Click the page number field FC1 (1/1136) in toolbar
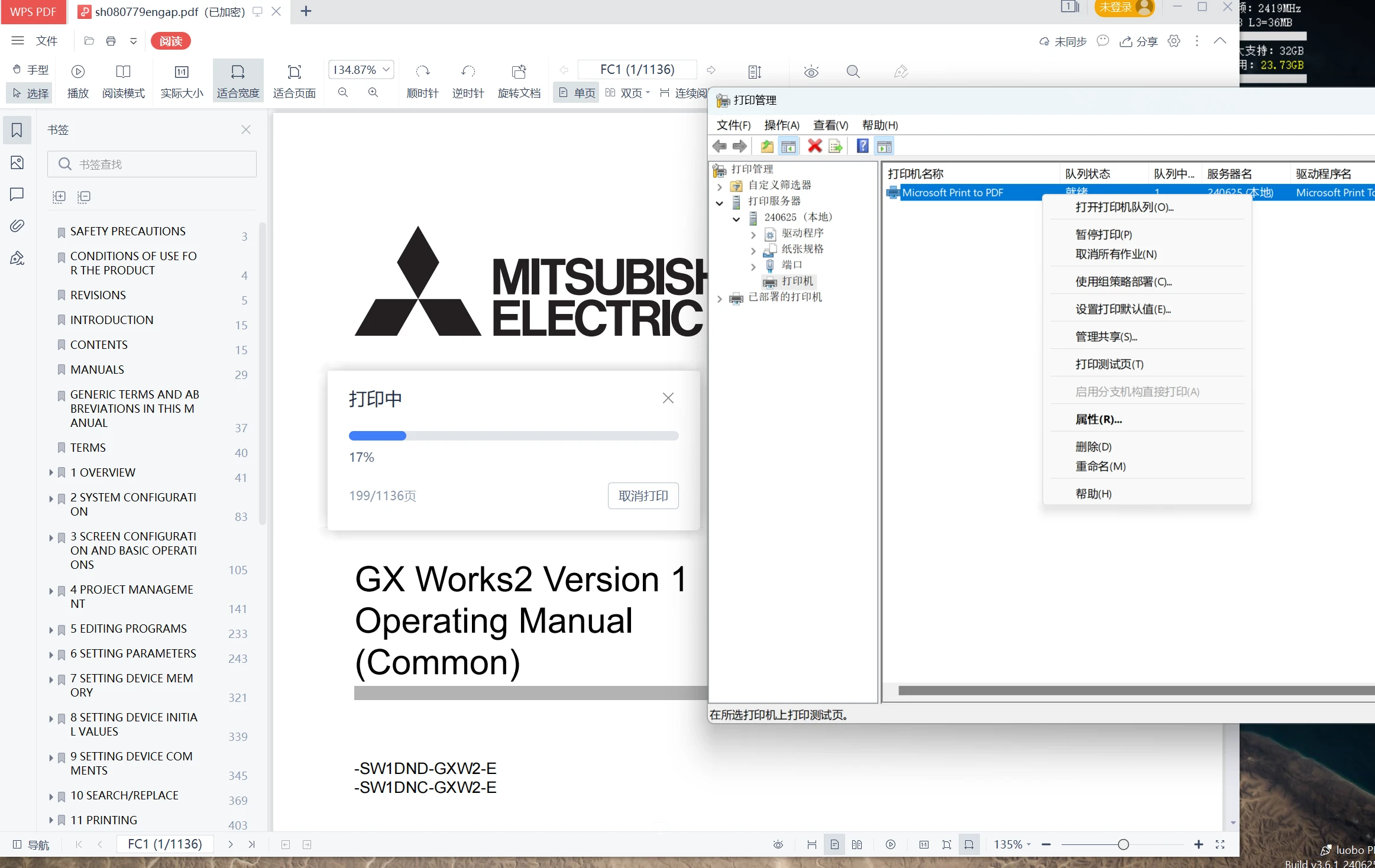This screenshot has height=868, width=1375. [x=637, y=70]
